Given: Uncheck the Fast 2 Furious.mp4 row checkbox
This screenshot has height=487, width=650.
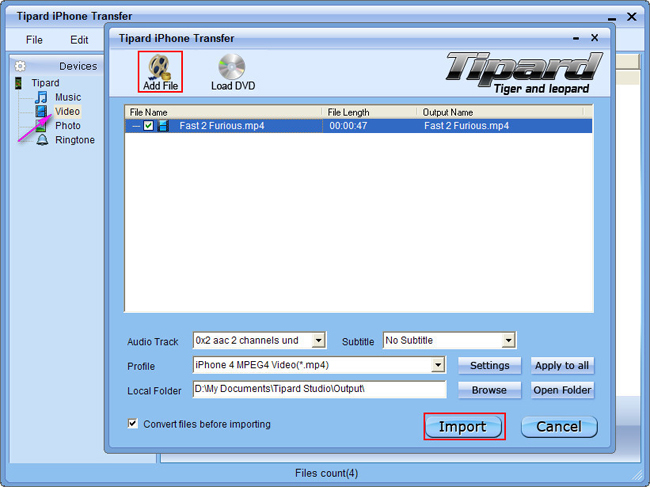Looking at the screenshot, I should (148, 126).
